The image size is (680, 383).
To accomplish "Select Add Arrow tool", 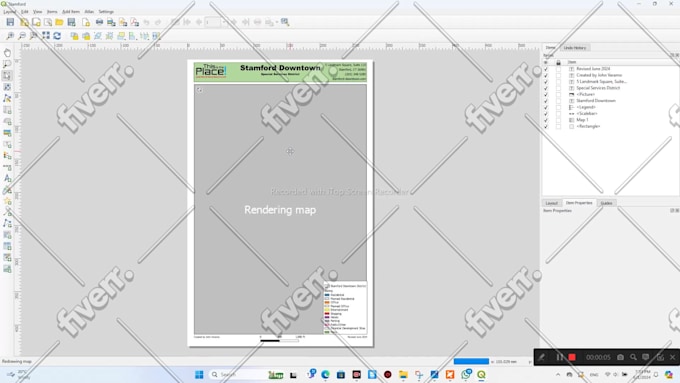I will pos(7,212).
